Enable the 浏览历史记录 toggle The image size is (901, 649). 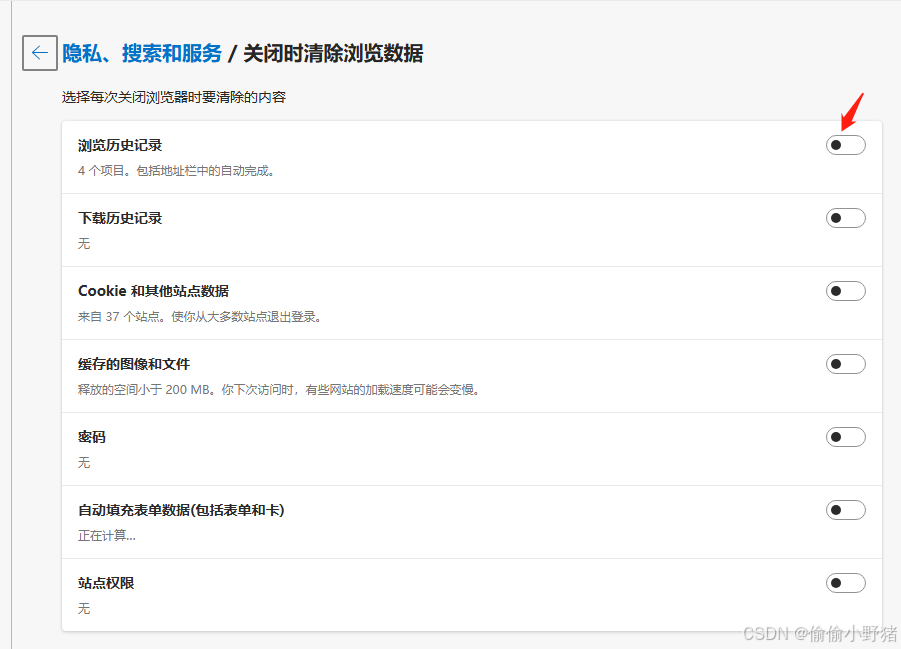[845, 145]
